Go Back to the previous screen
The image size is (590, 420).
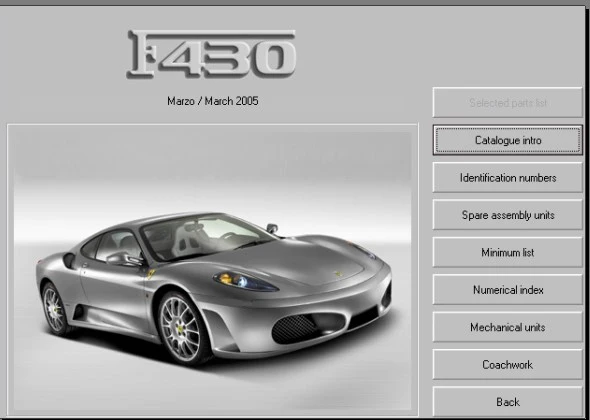(x=508, y=401)
